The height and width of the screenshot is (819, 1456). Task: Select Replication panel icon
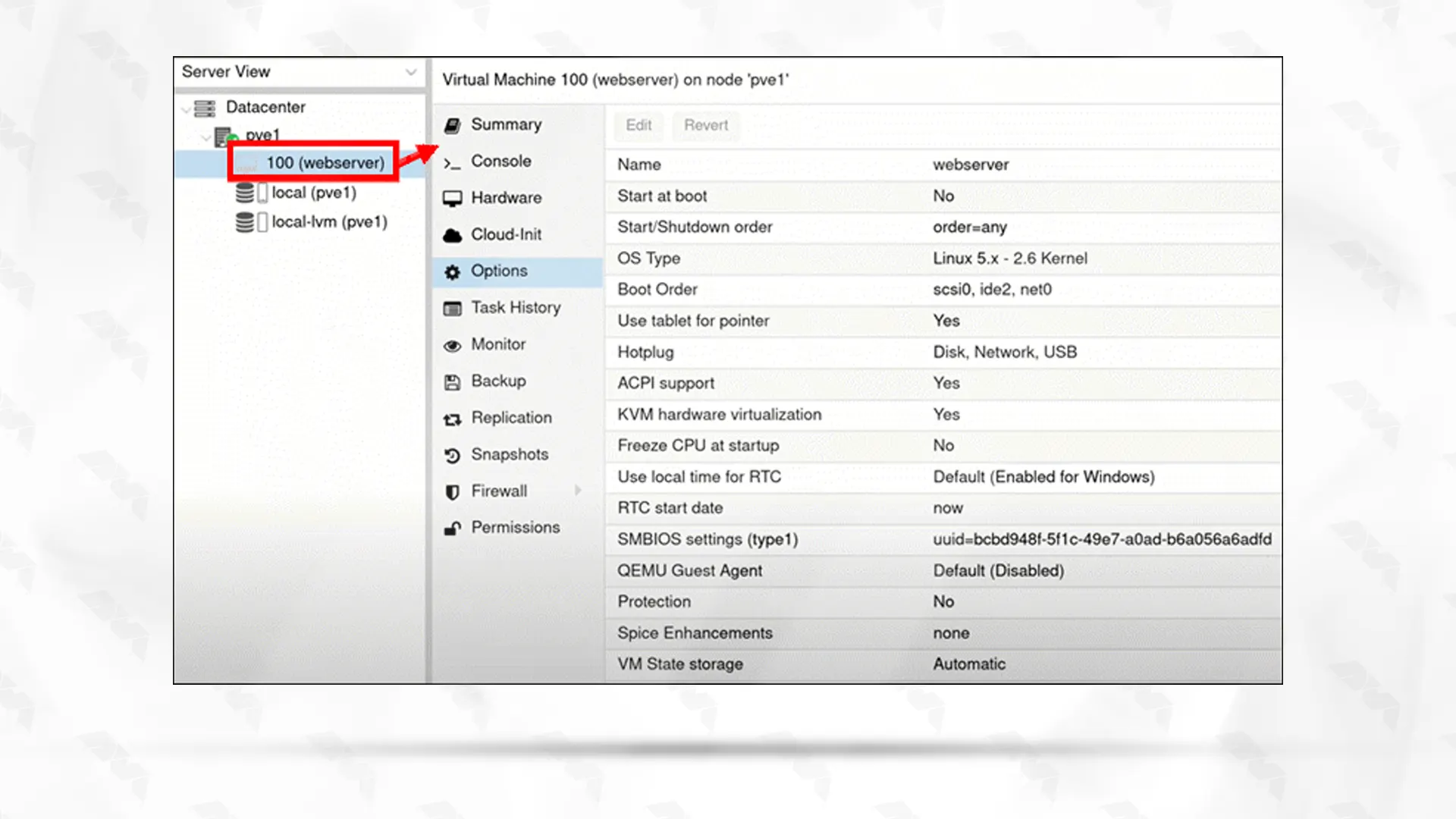pyautogui.click(x=452, y=418)
